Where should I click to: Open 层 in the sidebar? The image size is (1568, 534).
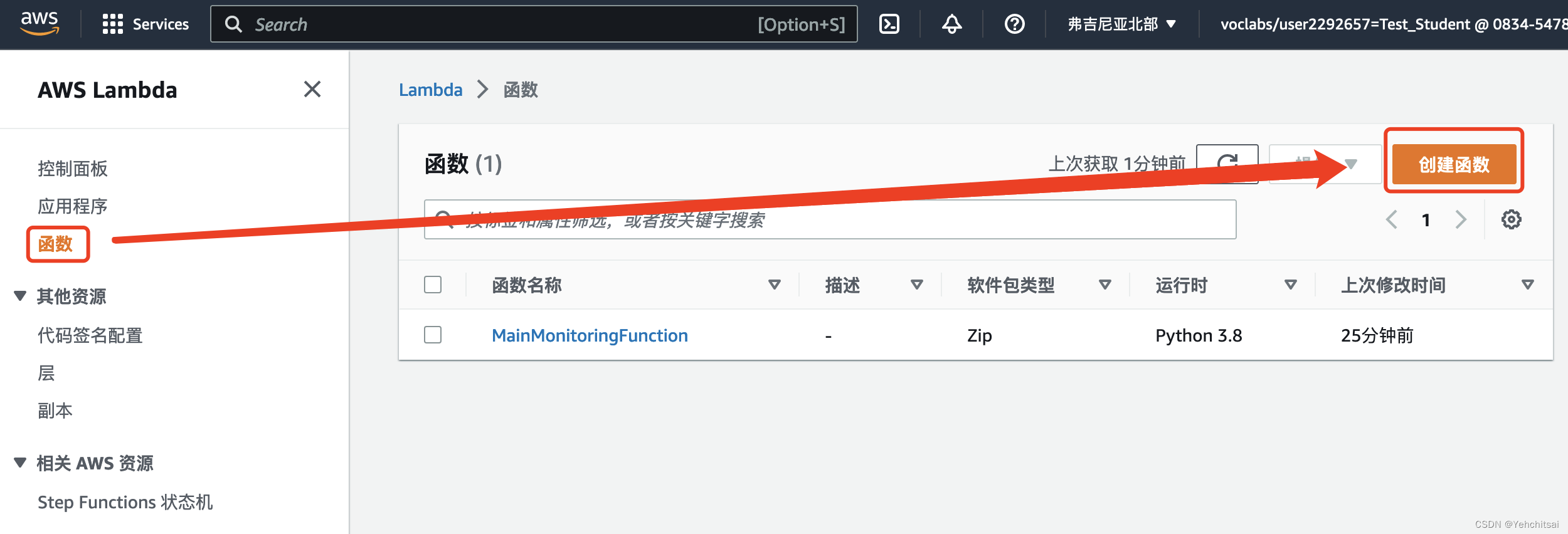(46, 373)
